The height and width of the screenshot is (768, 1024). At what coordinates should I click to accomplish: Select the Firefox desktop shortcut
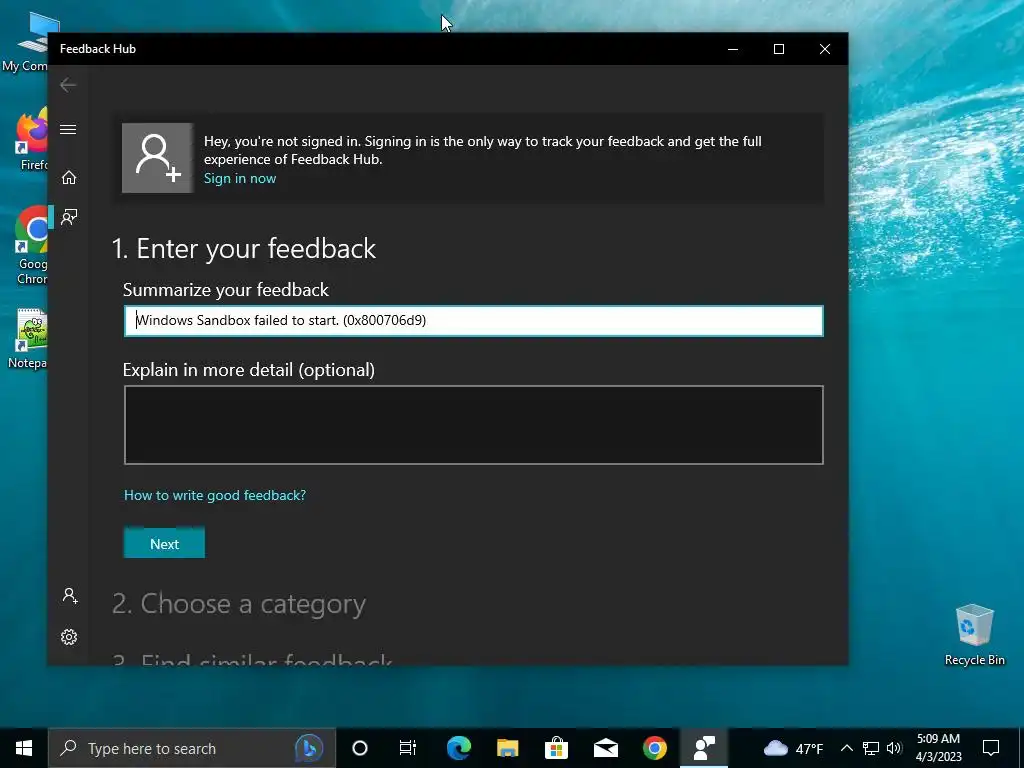pyautogui.click(x=30, y=139)
